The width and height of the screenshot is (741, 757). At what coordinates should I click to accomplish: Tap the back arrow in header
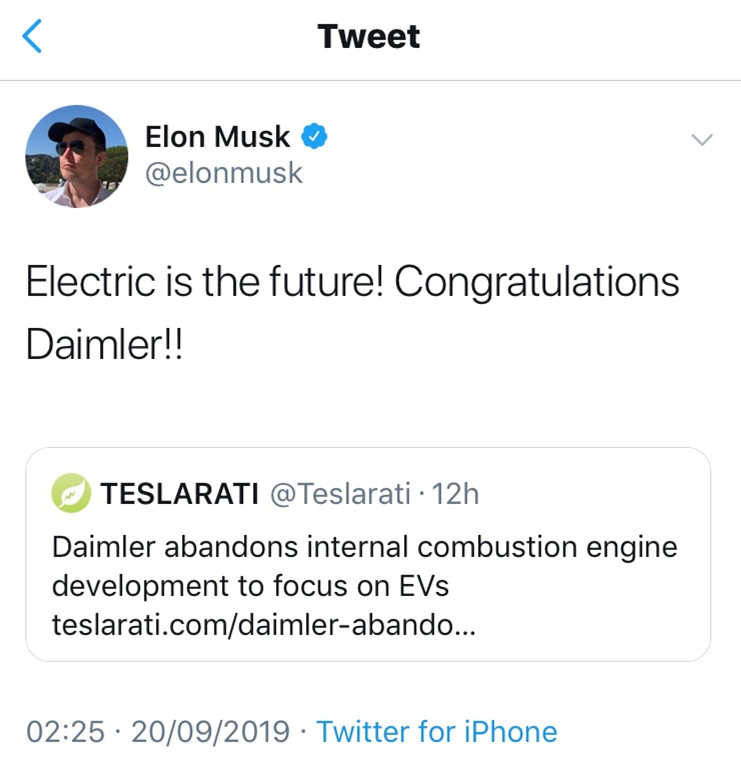coord(34,37)
